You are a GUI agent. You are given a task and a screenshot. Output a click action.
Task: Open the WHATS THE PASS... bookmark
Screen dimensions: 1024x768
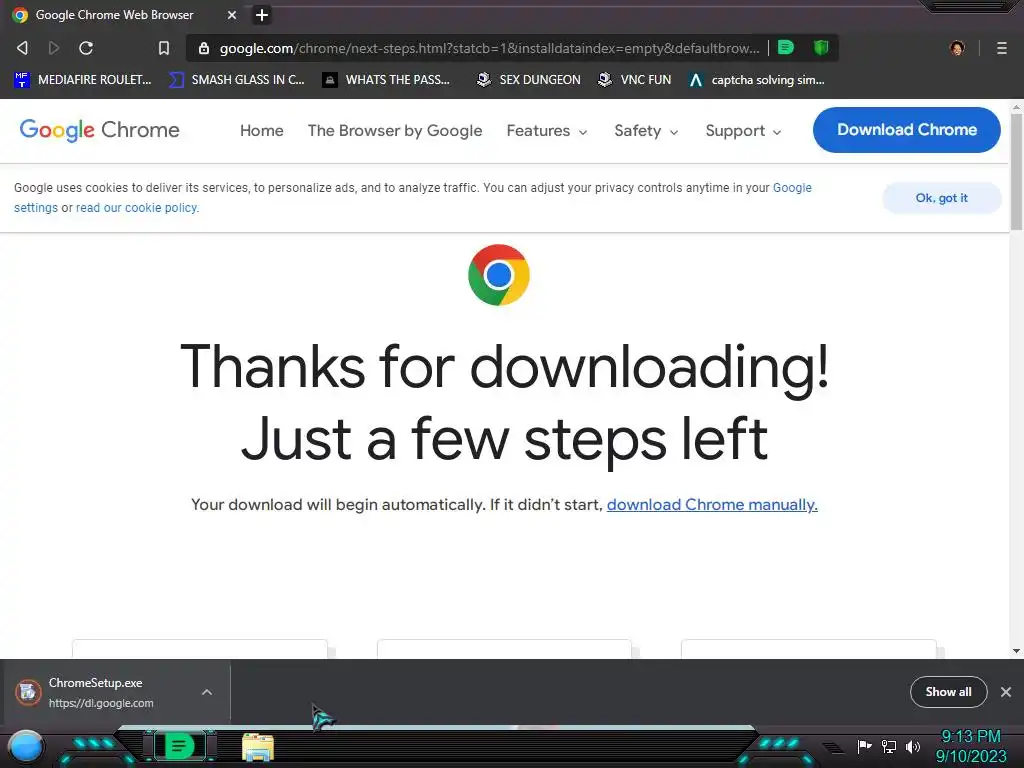coord(387,80)
